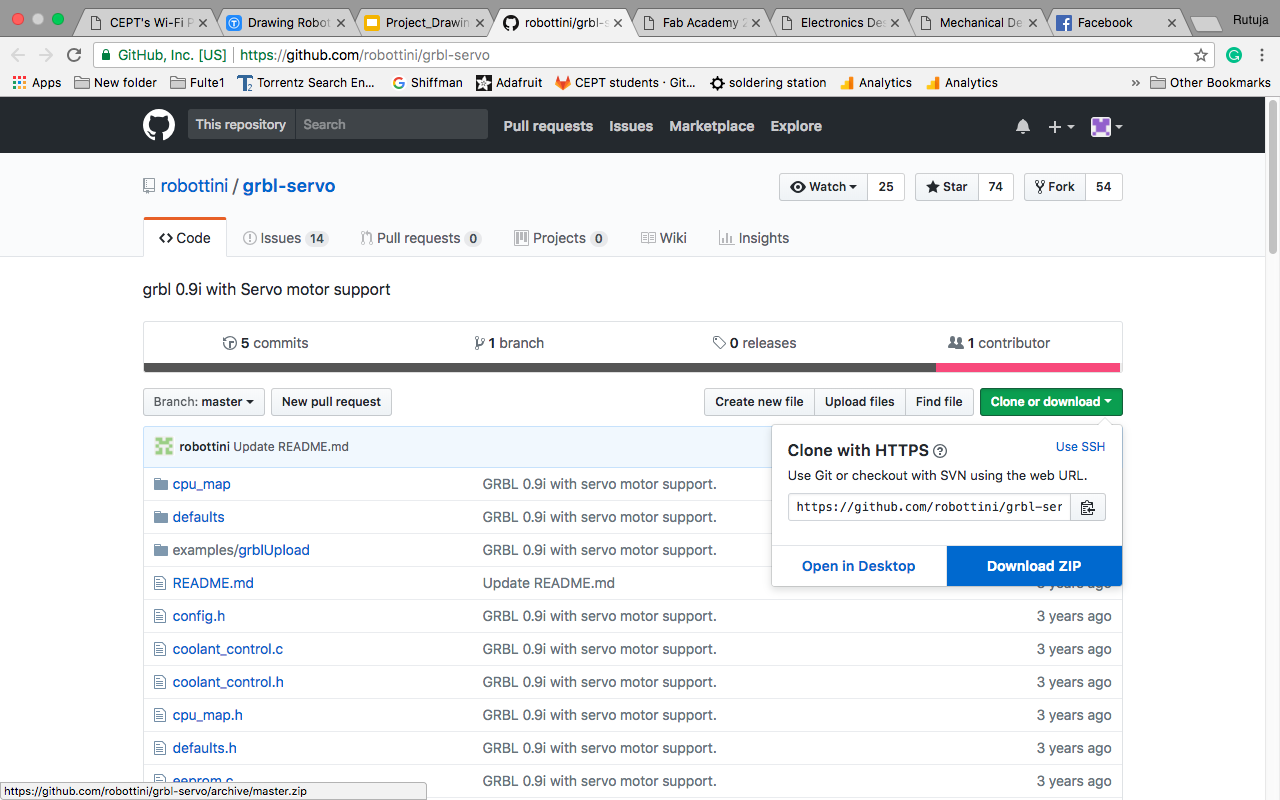This screenshot has width=1280, height=800.
Task: Click the help icon beside Clone with HTTPS
Action: coord(940,451)
